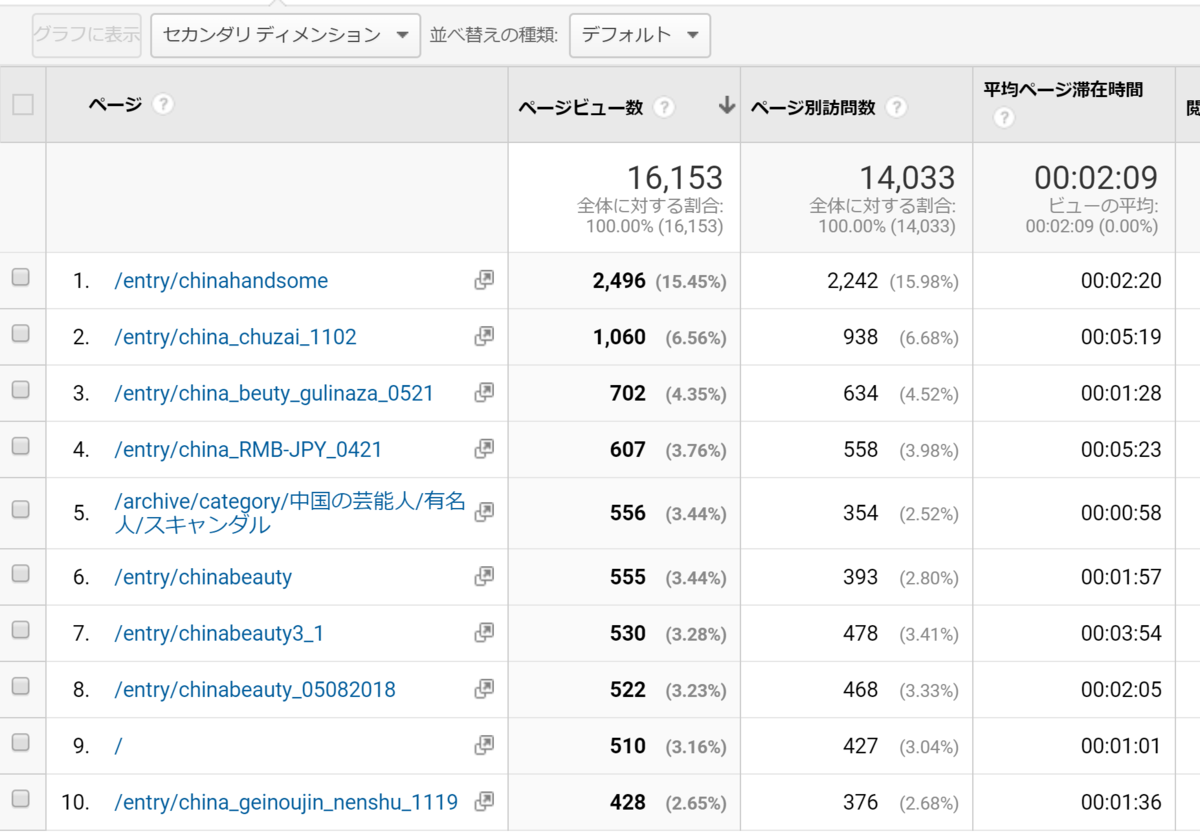Open the /entry/china_geinoujin_nenshu_1119 link

286,802
